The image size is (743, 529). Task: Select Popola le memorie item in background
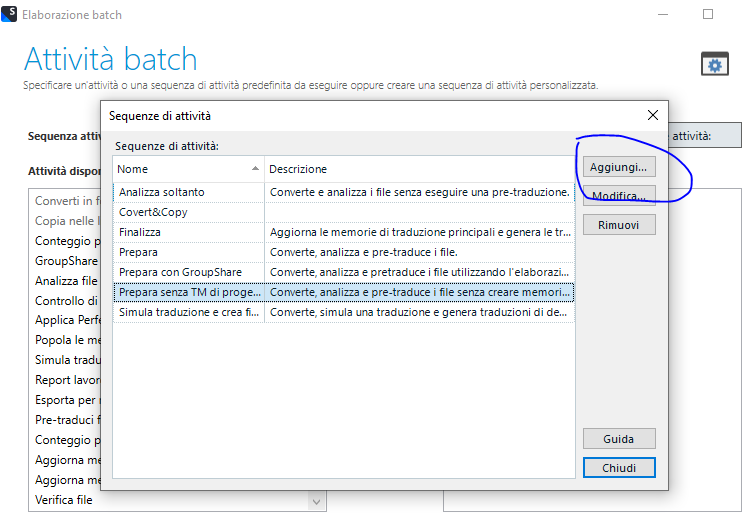pos(67,340)
